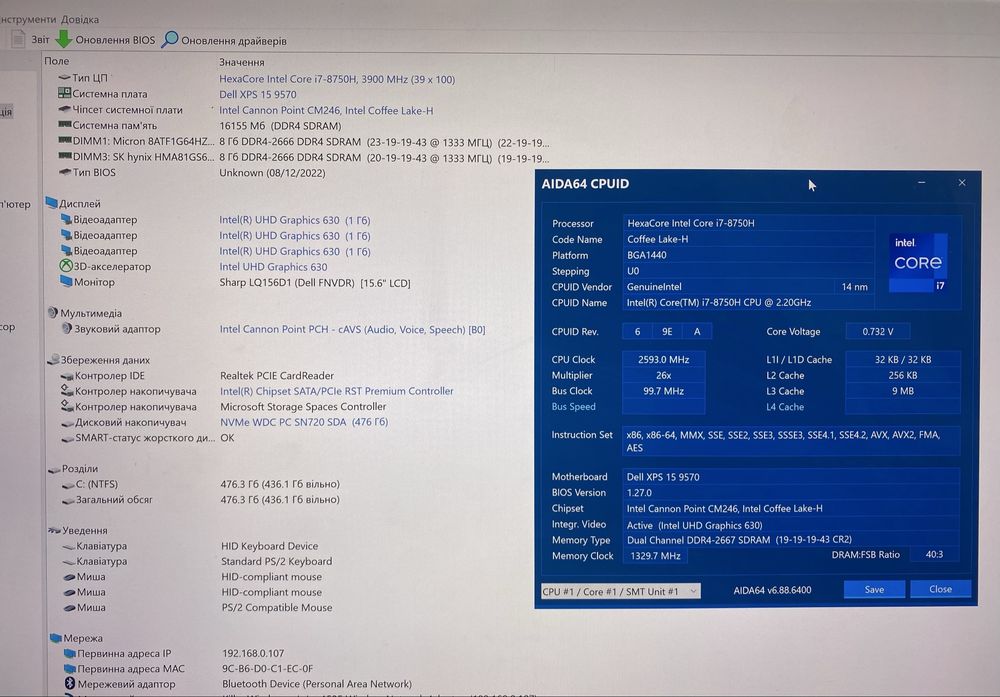
Task: Select the Instruction Set field in CPUID
Action: [791, 441]
